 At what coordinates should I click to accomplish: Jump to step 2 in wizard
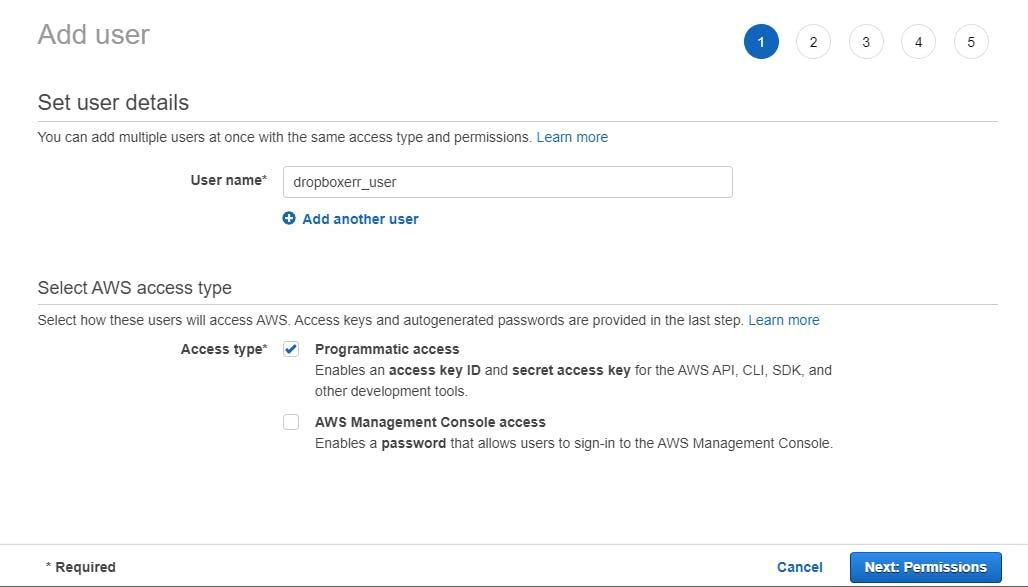pos(813,42)
